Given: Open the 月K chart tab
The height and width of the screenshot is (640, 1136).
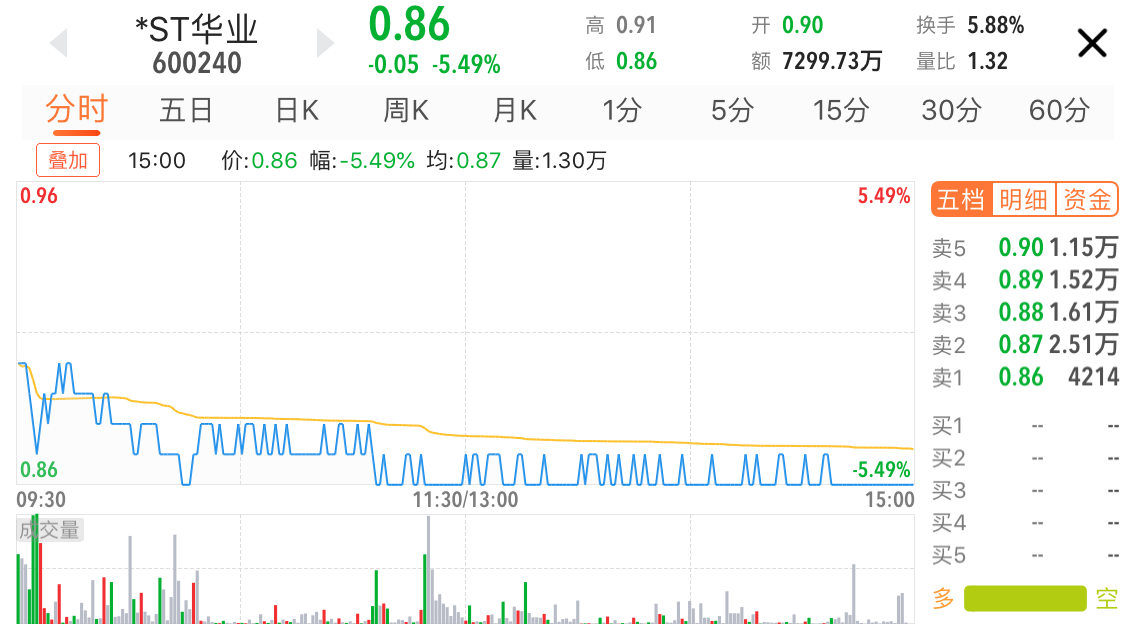Looking at the screenshot, I should [x=514, y=110].
